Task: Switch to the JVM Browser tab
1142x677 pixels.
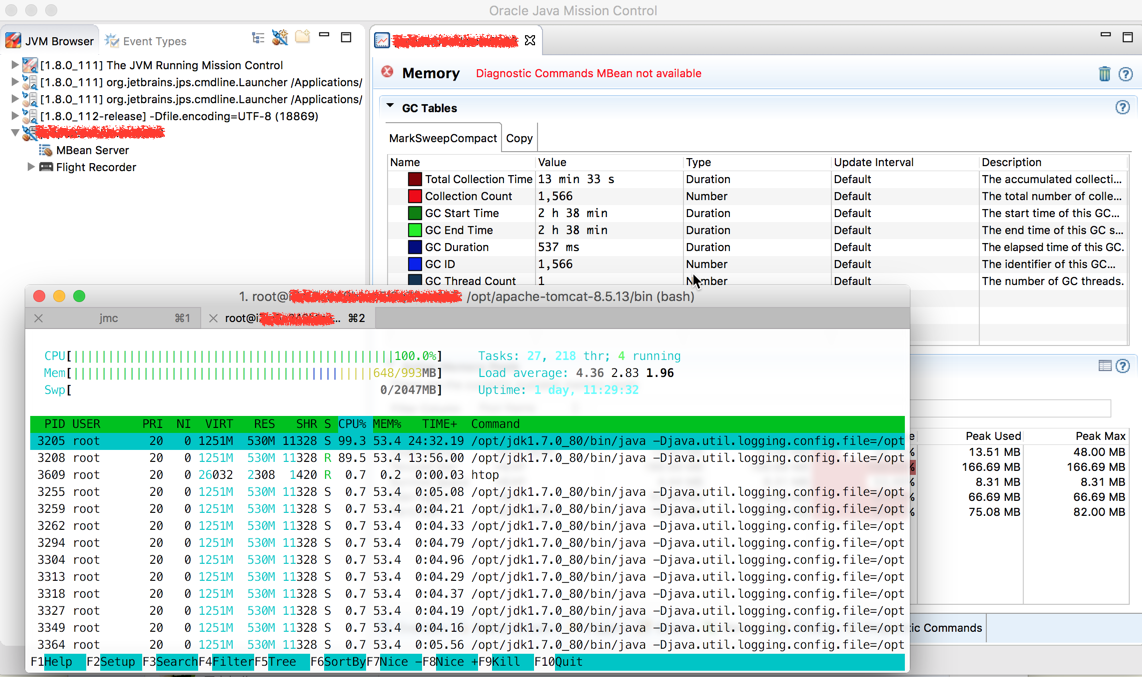Action: pyautogui.click(x=50, y=41)
